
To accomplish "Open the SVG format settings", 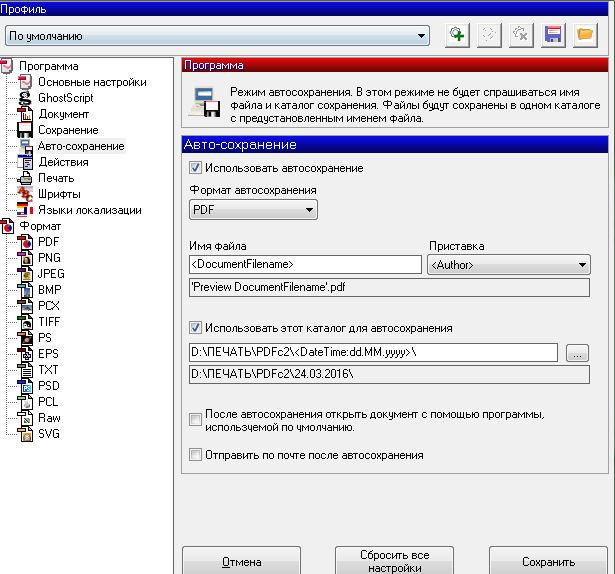I will click(x=49, y=434).
